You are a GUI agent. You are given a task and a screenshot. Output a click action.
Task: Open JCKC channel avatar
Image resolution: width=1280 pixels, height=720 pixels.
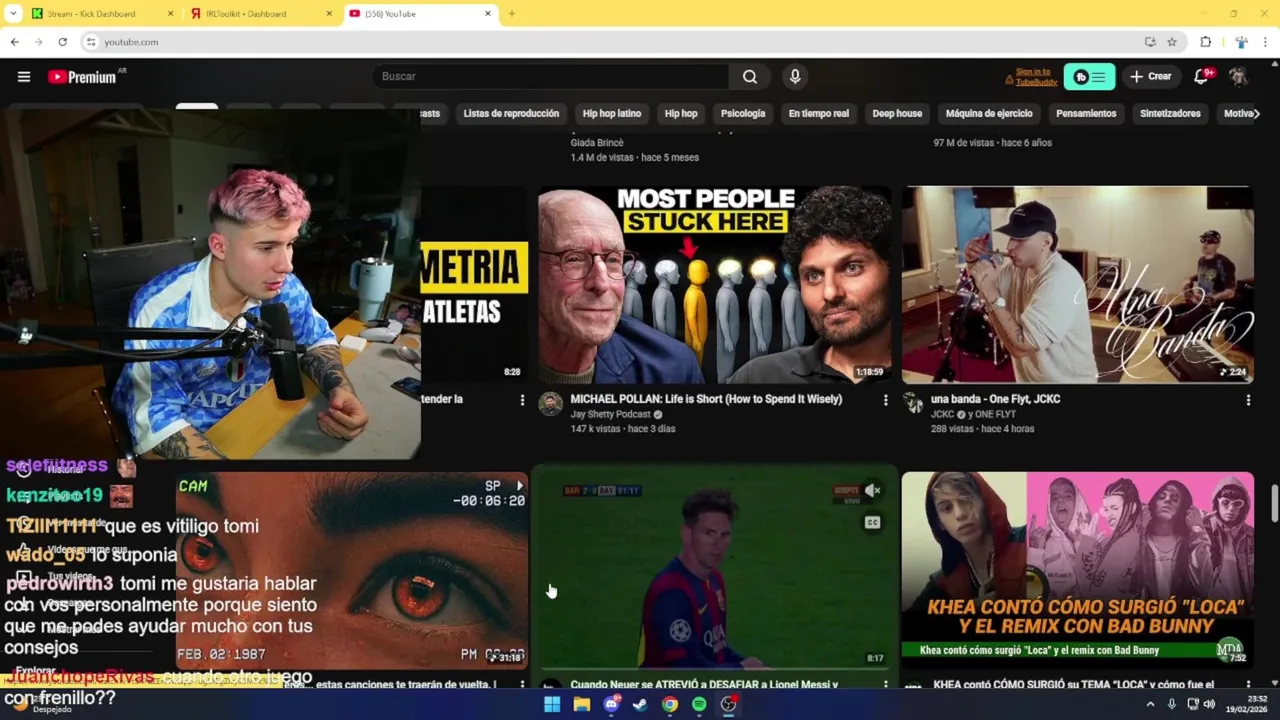913,403
